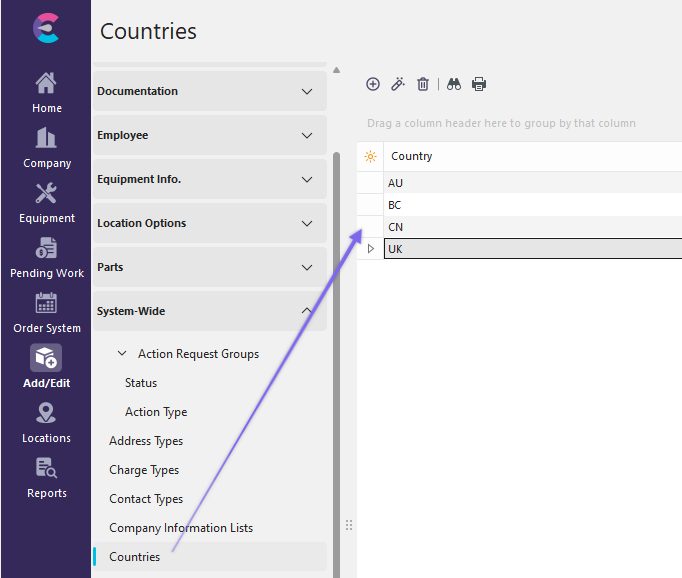Open Company Information Lists item

[x=181, y=528]
